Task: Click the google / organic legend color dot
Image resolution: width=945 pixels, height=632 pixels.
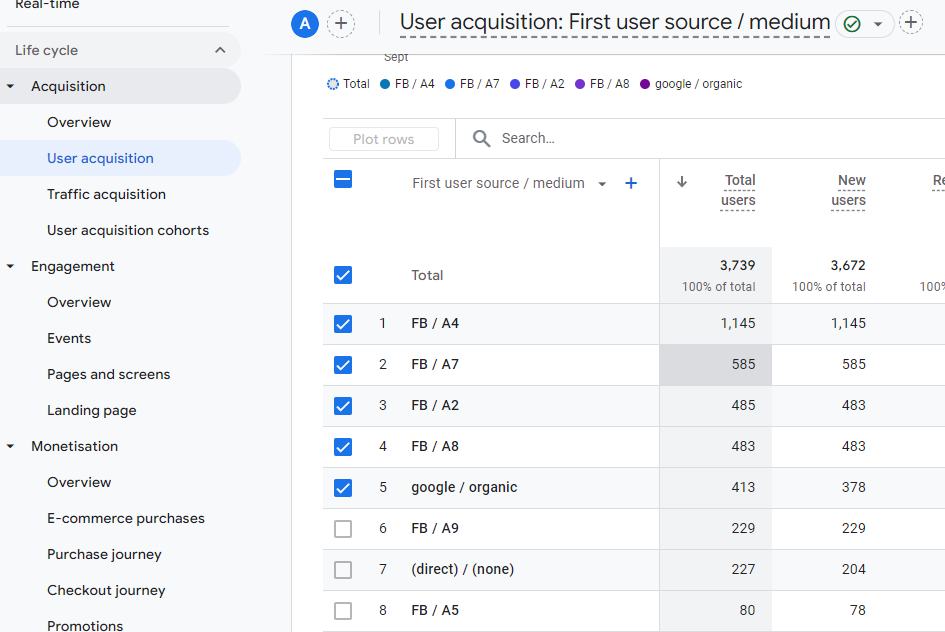Action: click(645, 84)
